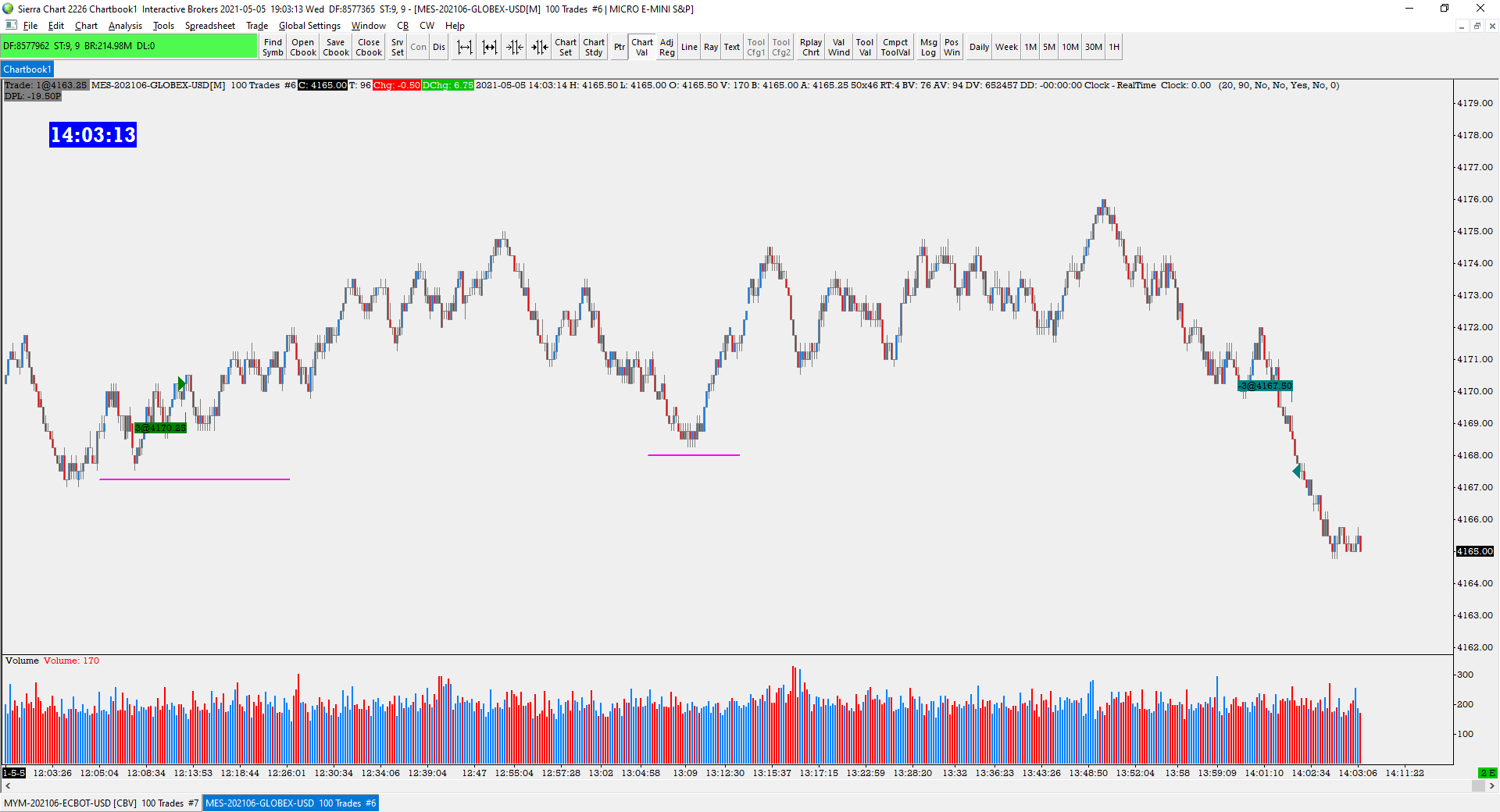Open the Chart menu
The image size is (1500, 812).
coord(86,26)
